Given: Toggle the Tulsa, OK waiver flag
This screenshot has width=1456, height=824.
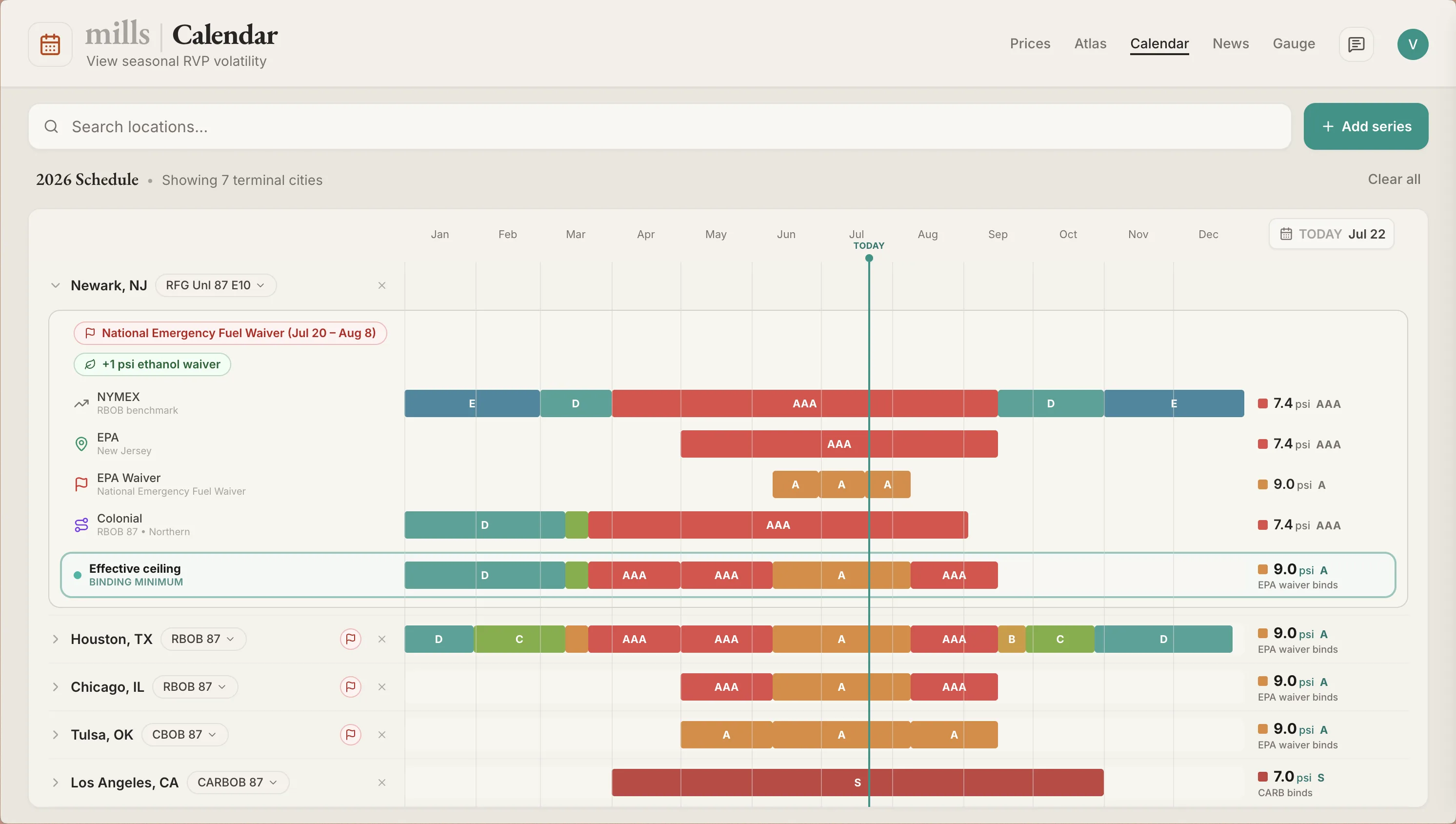Looking at the screenshot, I should click(x=351, y=735).
